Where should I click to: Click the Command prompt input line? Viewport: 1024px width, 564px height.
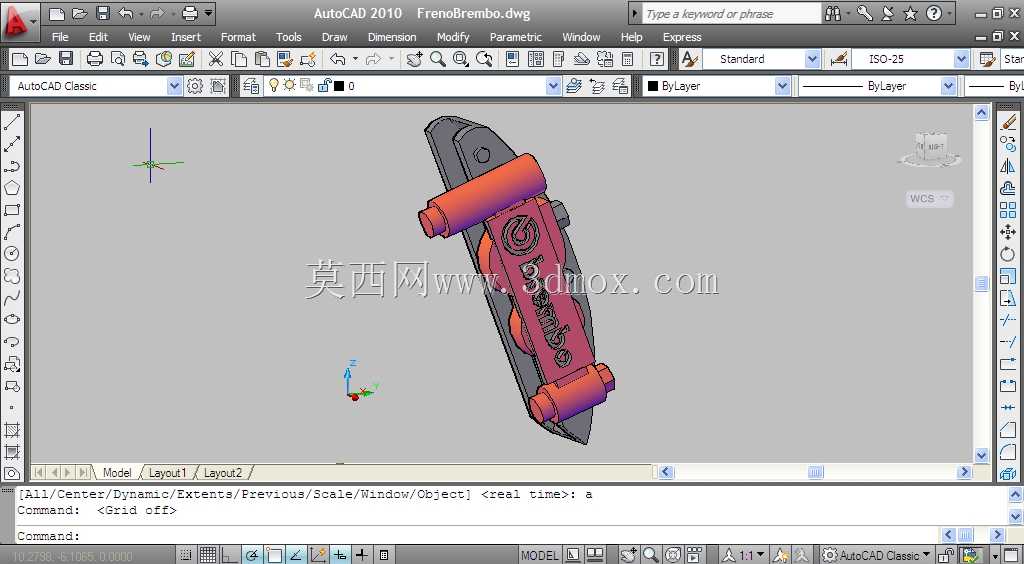point(477,536)
